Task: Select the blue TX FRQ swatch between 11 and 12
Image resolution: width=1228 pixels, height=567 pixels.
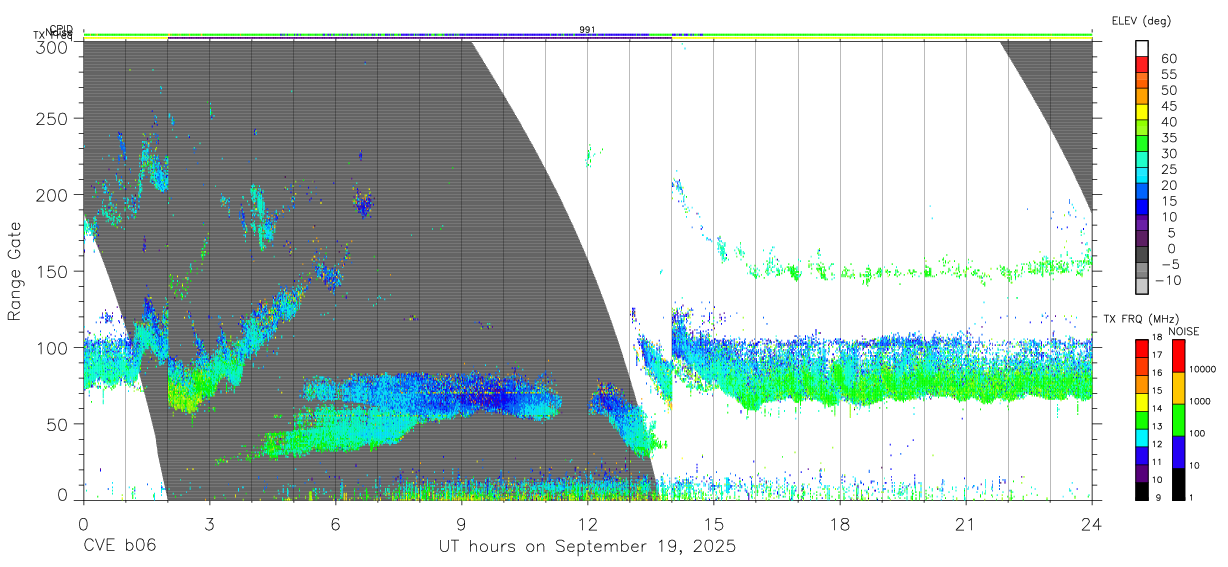Action: [1141, 454]
